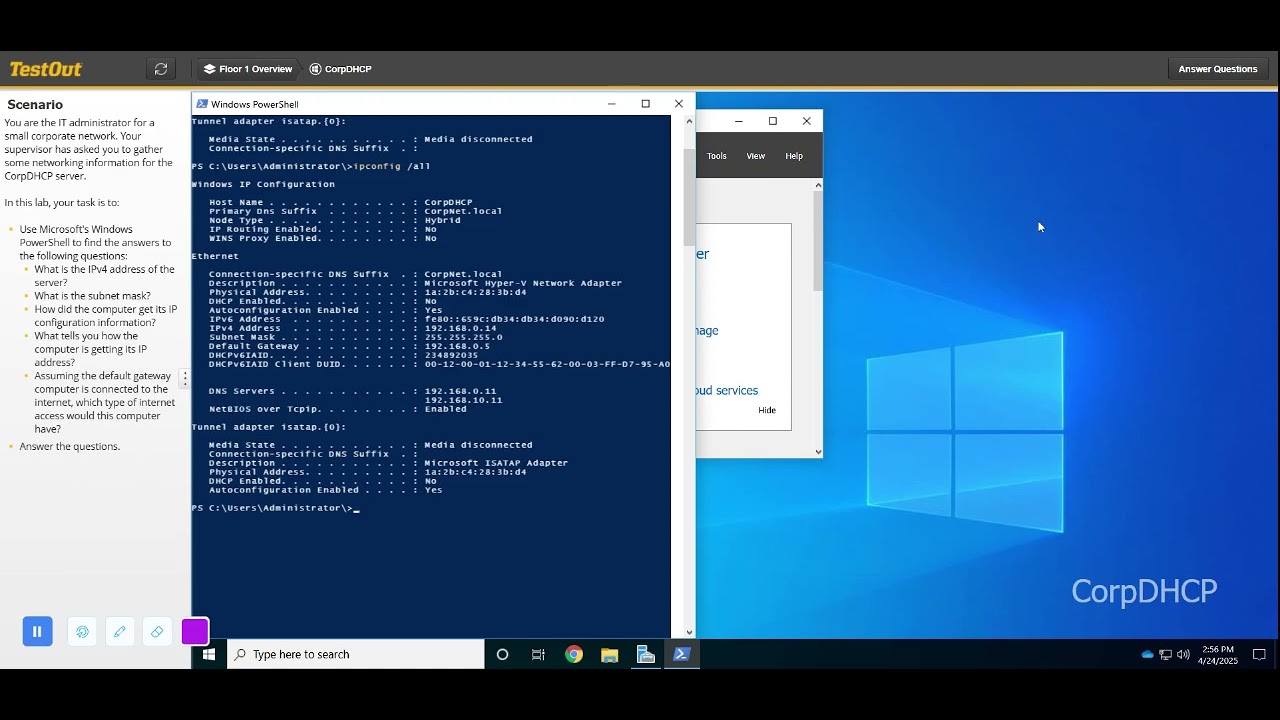Open the Windows Start menu

tap(209, 654)
